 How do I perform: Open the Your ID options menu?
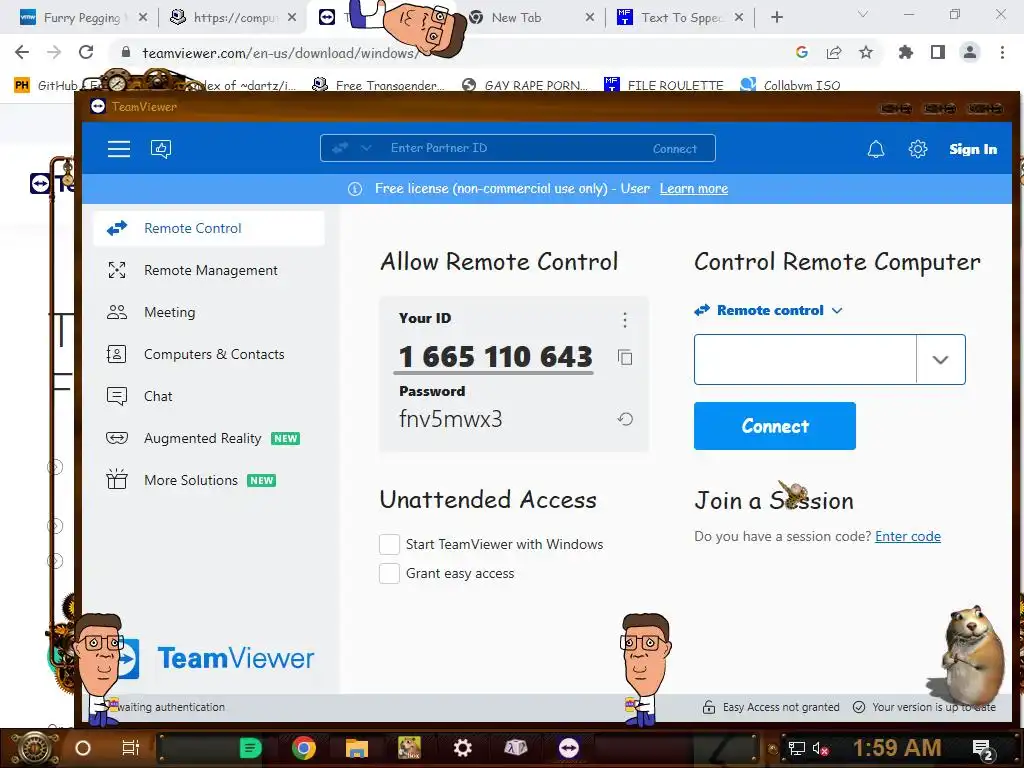click(x=625, y=319)
